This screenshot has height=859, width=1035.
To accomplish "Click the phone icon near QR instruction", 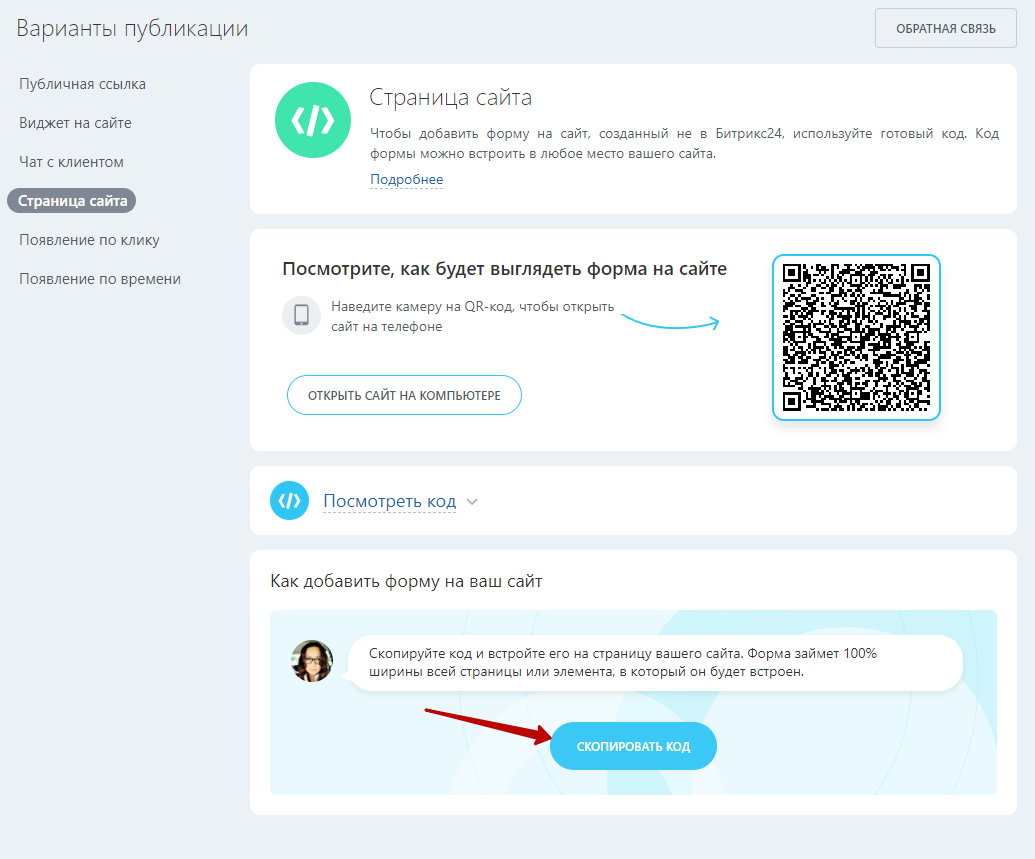I will coord(302,315).
